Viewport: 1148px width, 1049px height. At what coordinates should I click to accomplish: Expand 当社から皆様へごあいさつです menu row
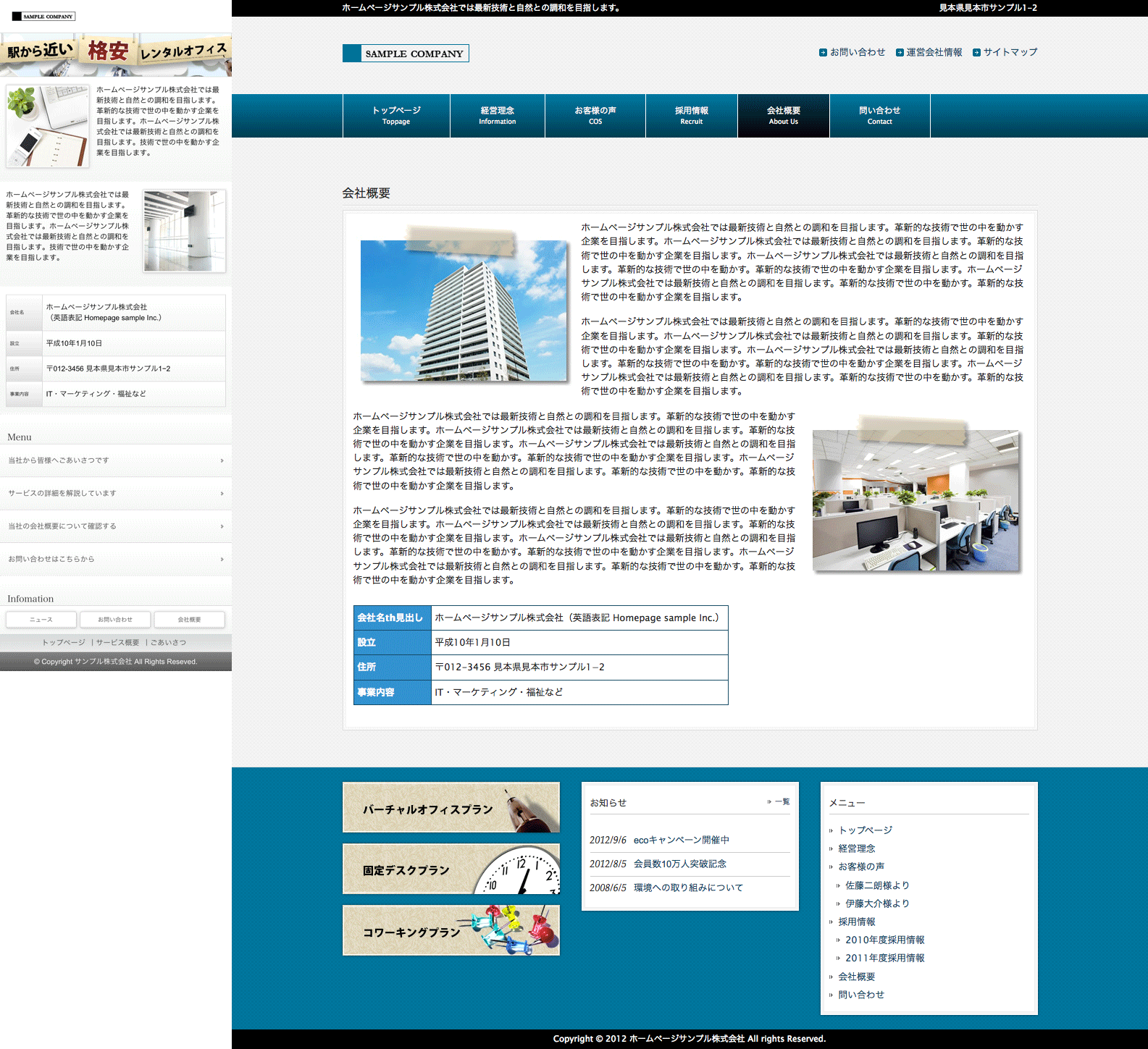click(116, 460)
